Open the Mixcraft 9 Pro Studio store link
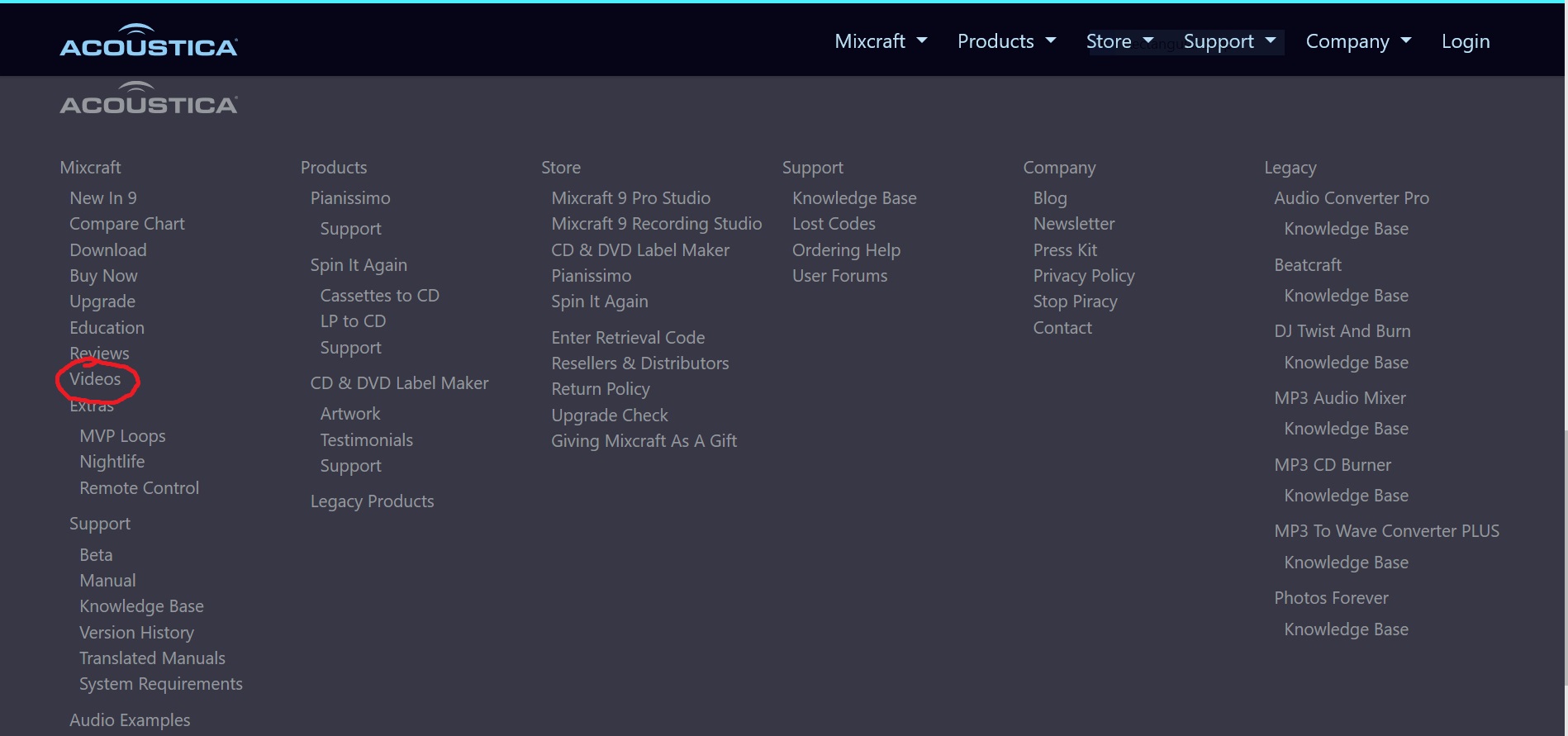 coord(631,198)
